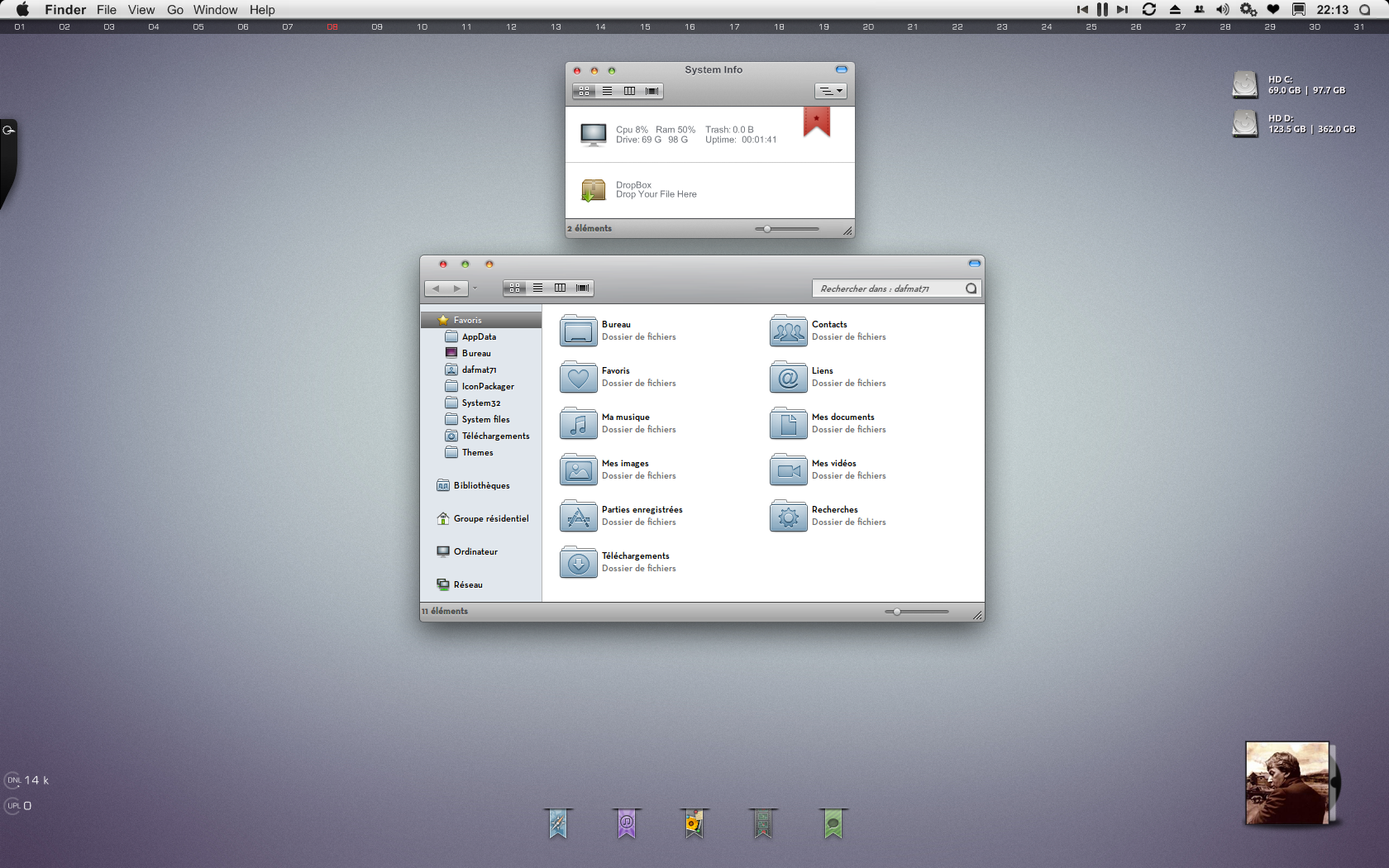The image size is (1389, 868).
Task: Open the Liens folder icon
Action: pos(788,377)
